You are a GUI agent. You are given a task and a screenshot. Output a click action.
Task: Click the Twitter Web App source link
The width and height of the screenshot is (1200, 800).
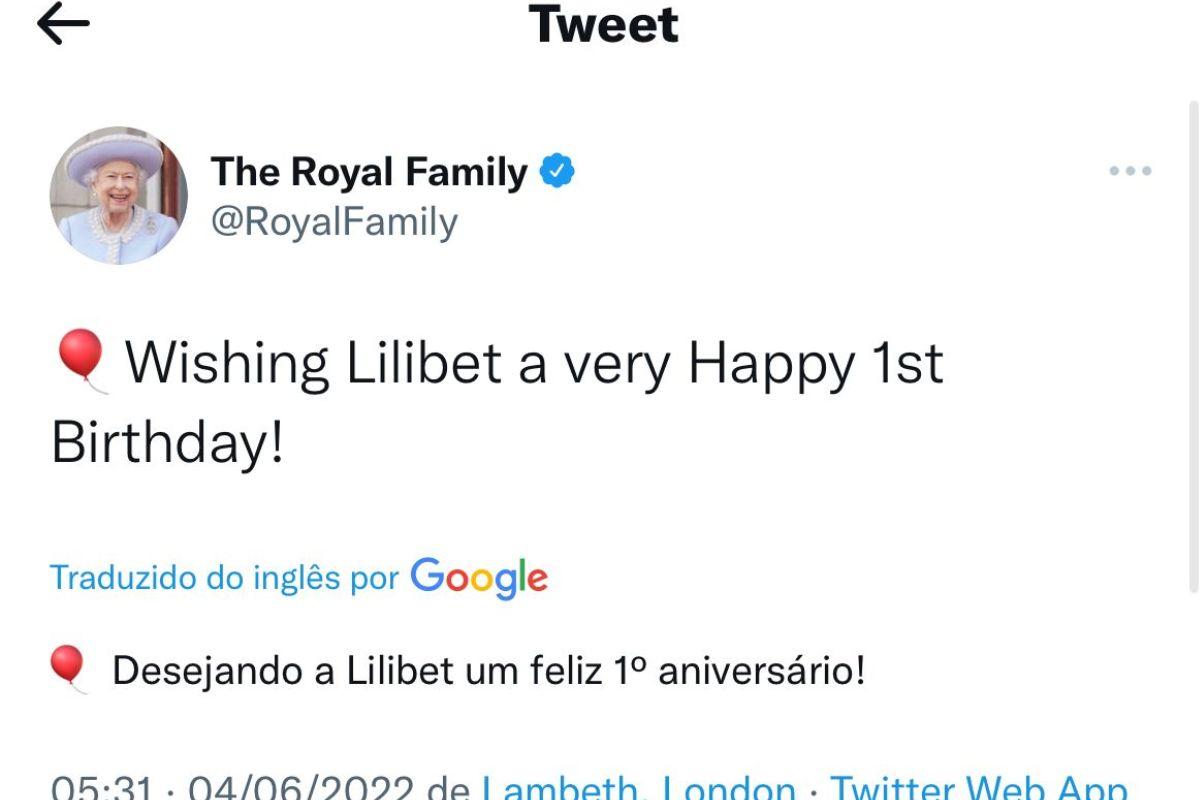pos(978,788)
